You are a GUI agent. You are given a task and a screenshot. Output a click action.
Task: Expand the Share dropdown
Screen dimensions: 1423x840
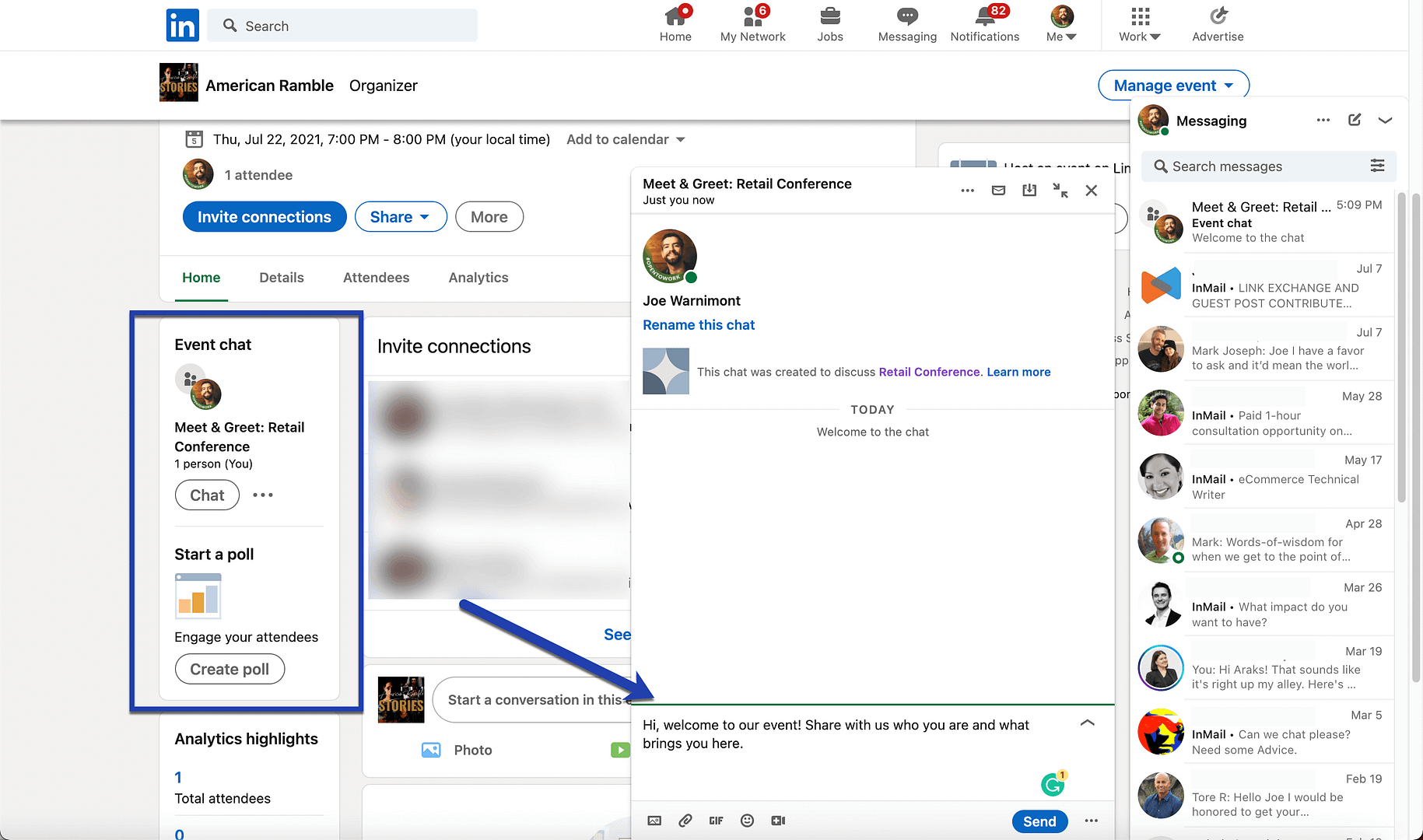pos(400,216)
